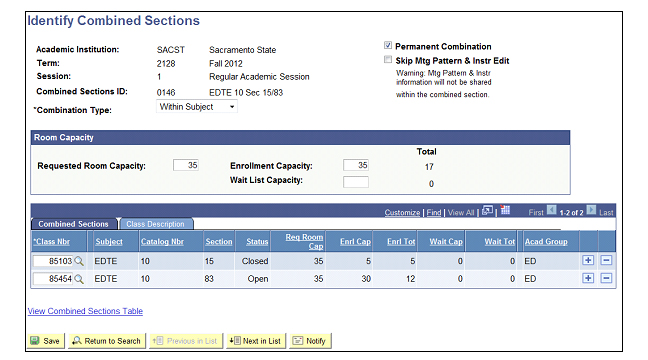This screenshot has height=360, width=648.
Task: Click class number field 85103
Action: click(x=53, y=261)
